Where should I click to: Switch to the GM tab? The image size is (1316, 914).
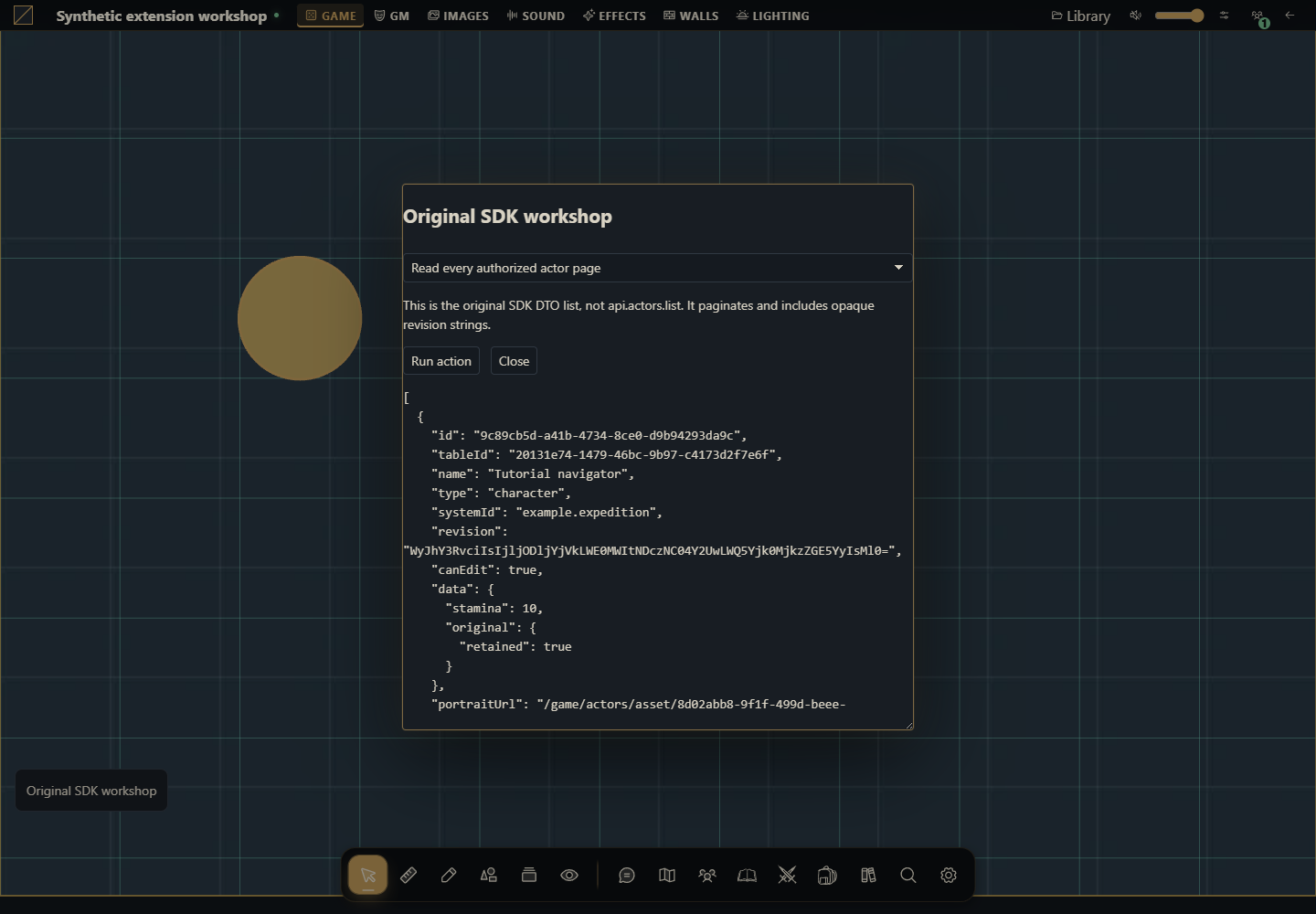[392, 16]
